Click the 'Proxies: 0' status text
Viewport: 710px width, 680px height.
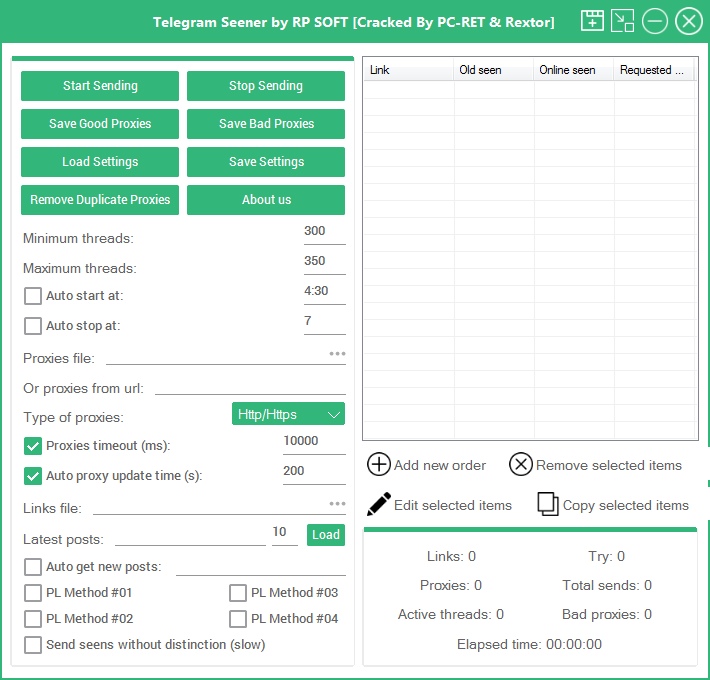click(x=451, y=585)
